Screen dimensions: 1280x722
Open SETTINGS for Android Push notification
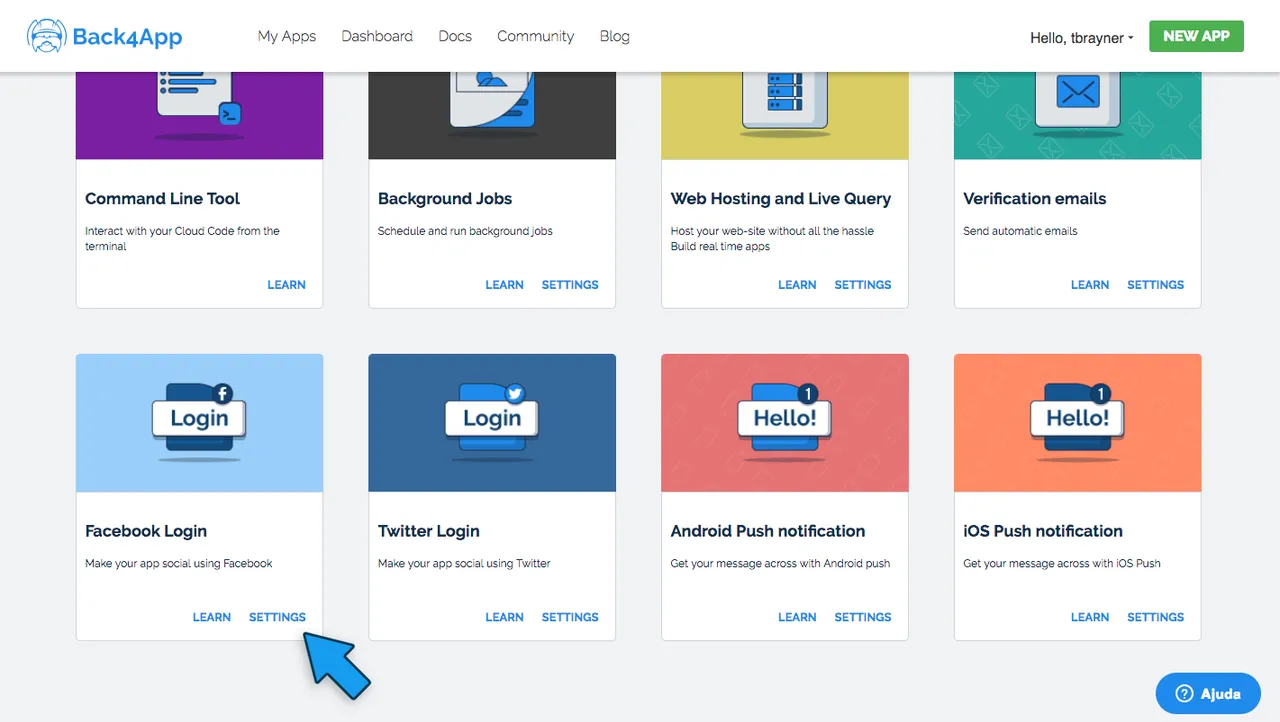click(862, 617)
